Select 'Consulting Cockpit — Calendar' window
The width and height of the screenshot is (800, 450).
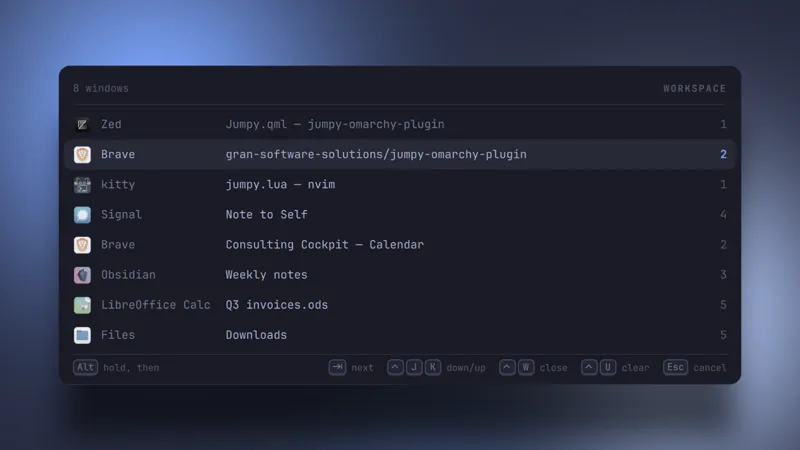tap(324, 245)
